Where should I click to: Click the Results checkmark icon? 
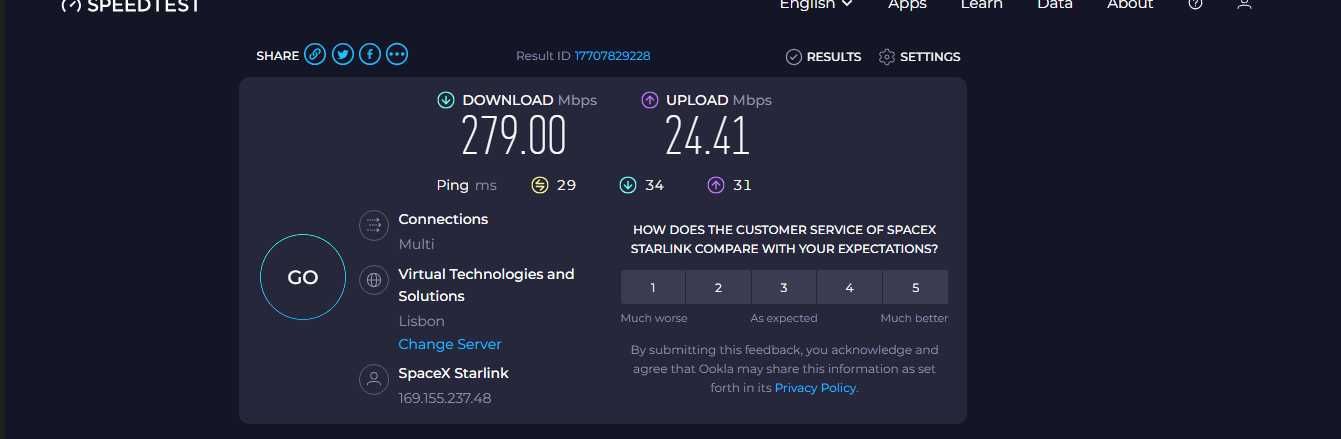(x=794, y=57)
